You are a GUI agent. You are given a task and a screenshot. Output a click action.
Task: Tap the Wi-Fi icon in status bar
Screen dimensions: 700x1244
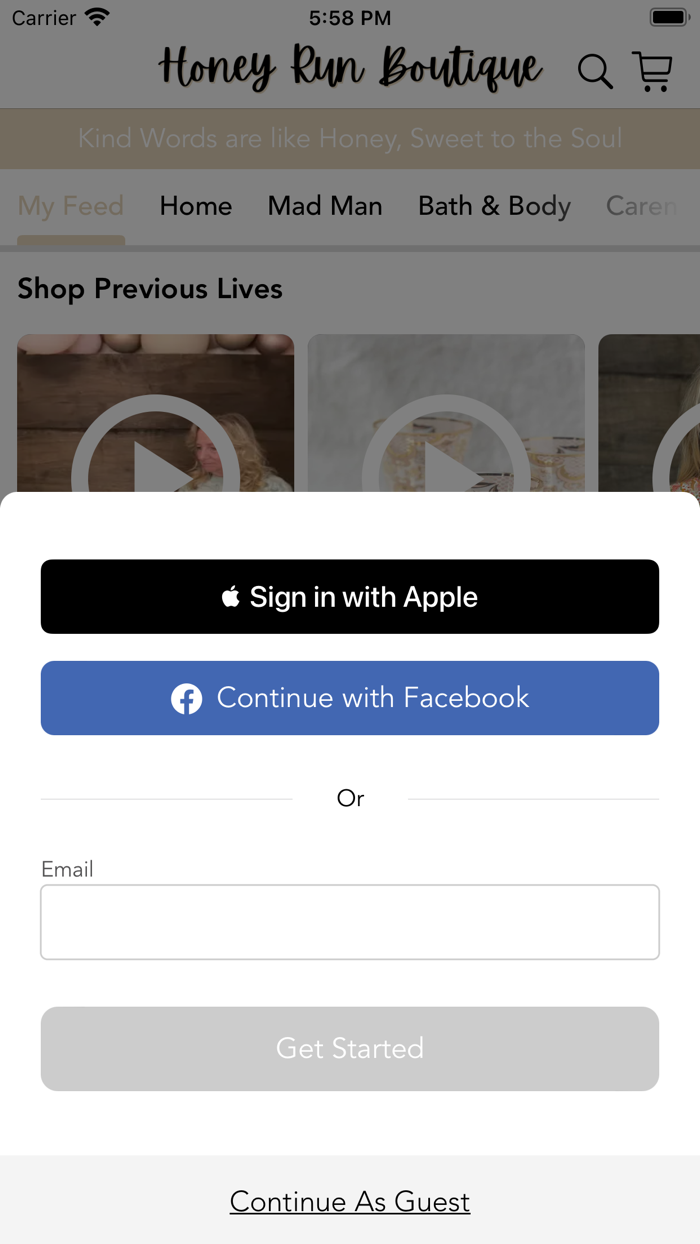tap(97, 17)
